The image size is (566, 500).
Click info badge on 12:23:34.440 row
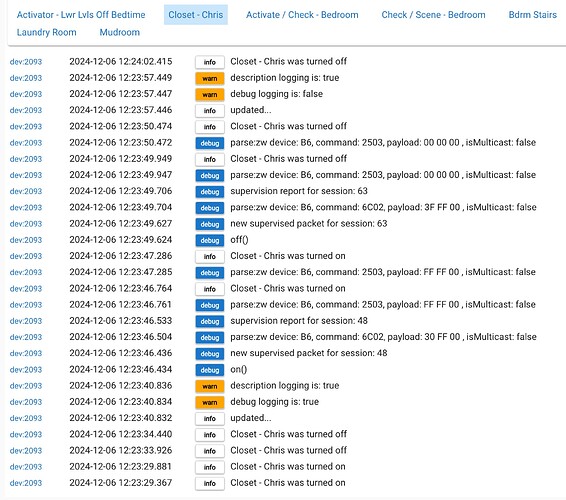(210, 435)
